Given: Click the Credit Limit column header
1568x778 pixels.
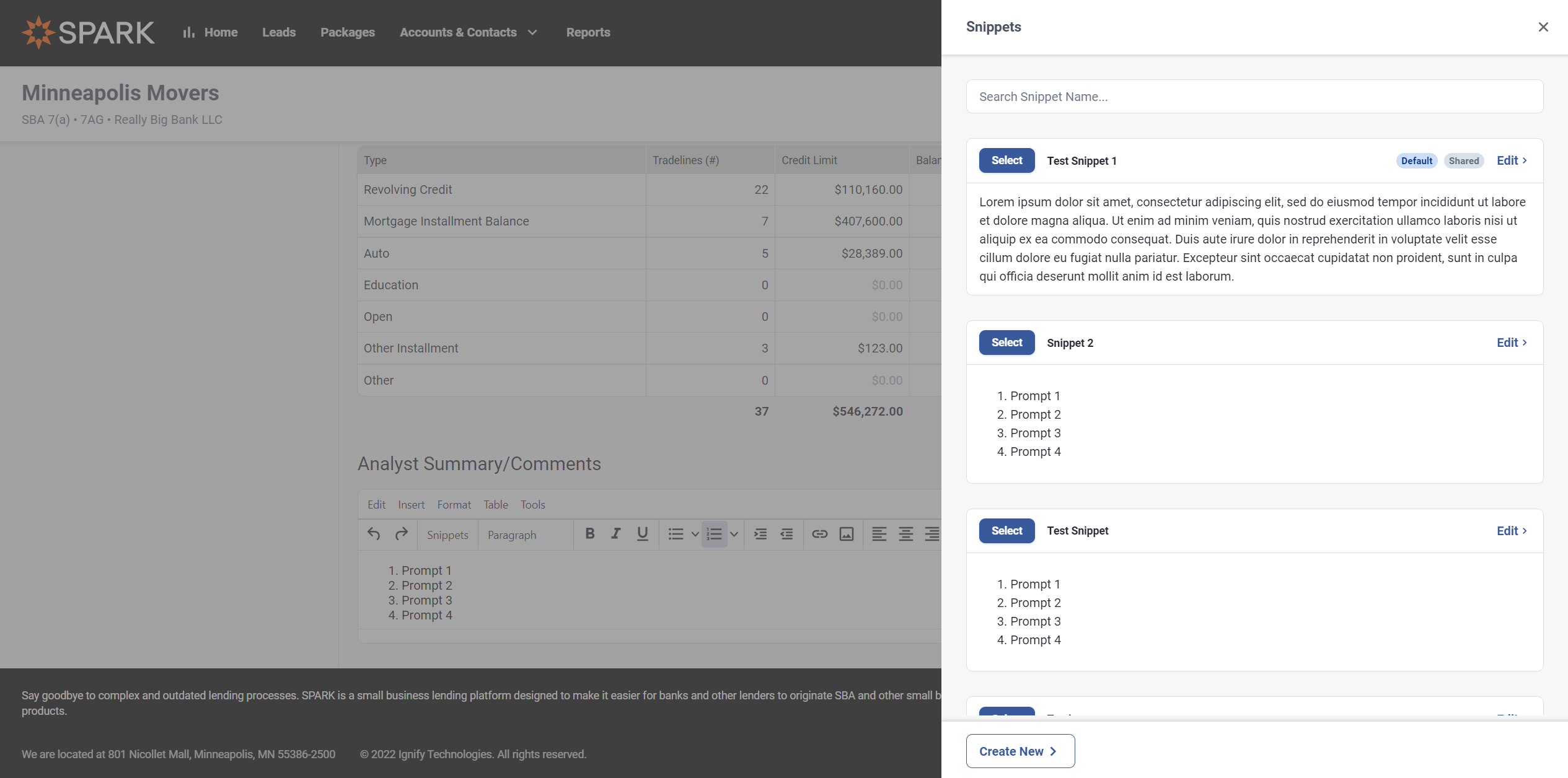Looking at the screenshot, I should point(809,160).
